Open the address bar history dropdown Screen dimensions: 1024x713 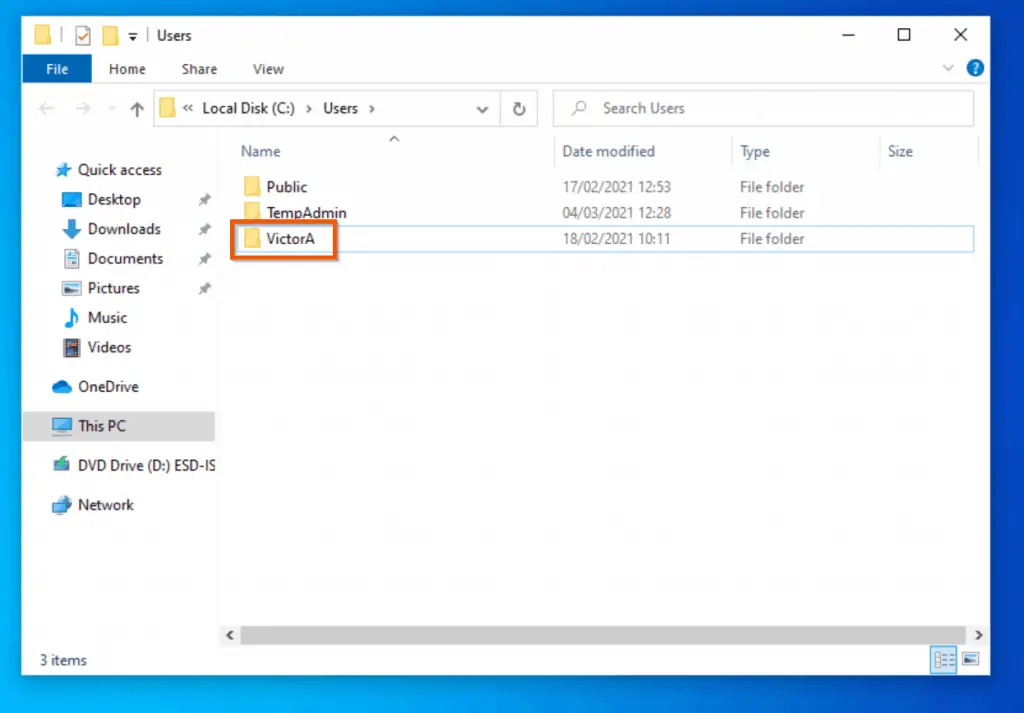[483, 108]
